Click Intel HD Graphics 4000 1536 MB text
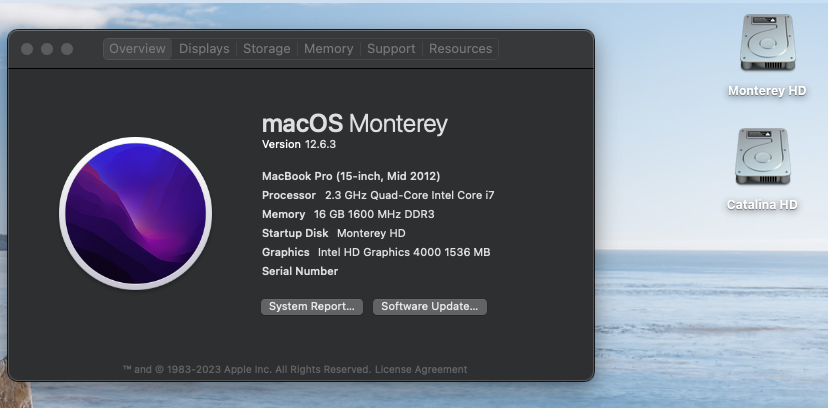 coord(404,252)
